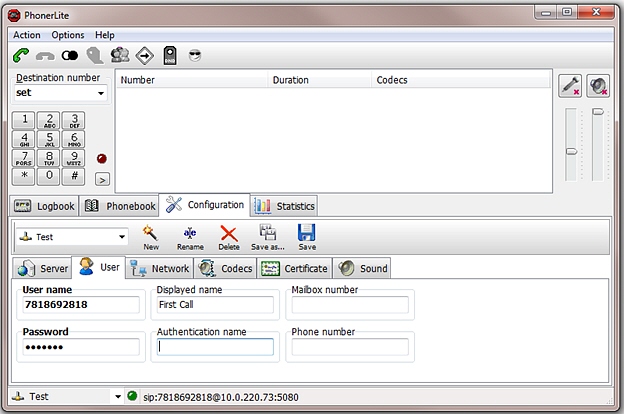Viewport: 624px width, 414px height.
Task: Open the Sound settings tab
Action: point(362,268)
